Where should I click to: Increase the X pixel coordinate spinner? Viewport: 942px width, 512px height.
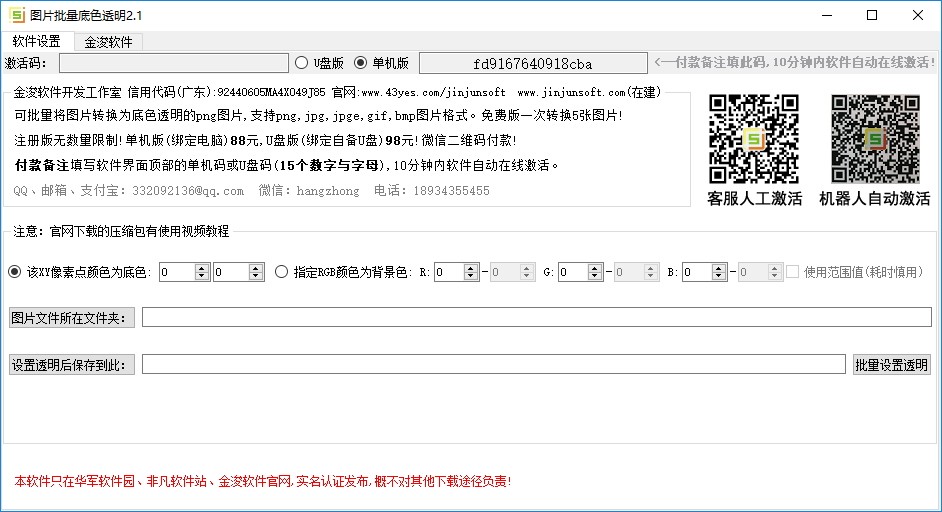(x=202, y=268)
